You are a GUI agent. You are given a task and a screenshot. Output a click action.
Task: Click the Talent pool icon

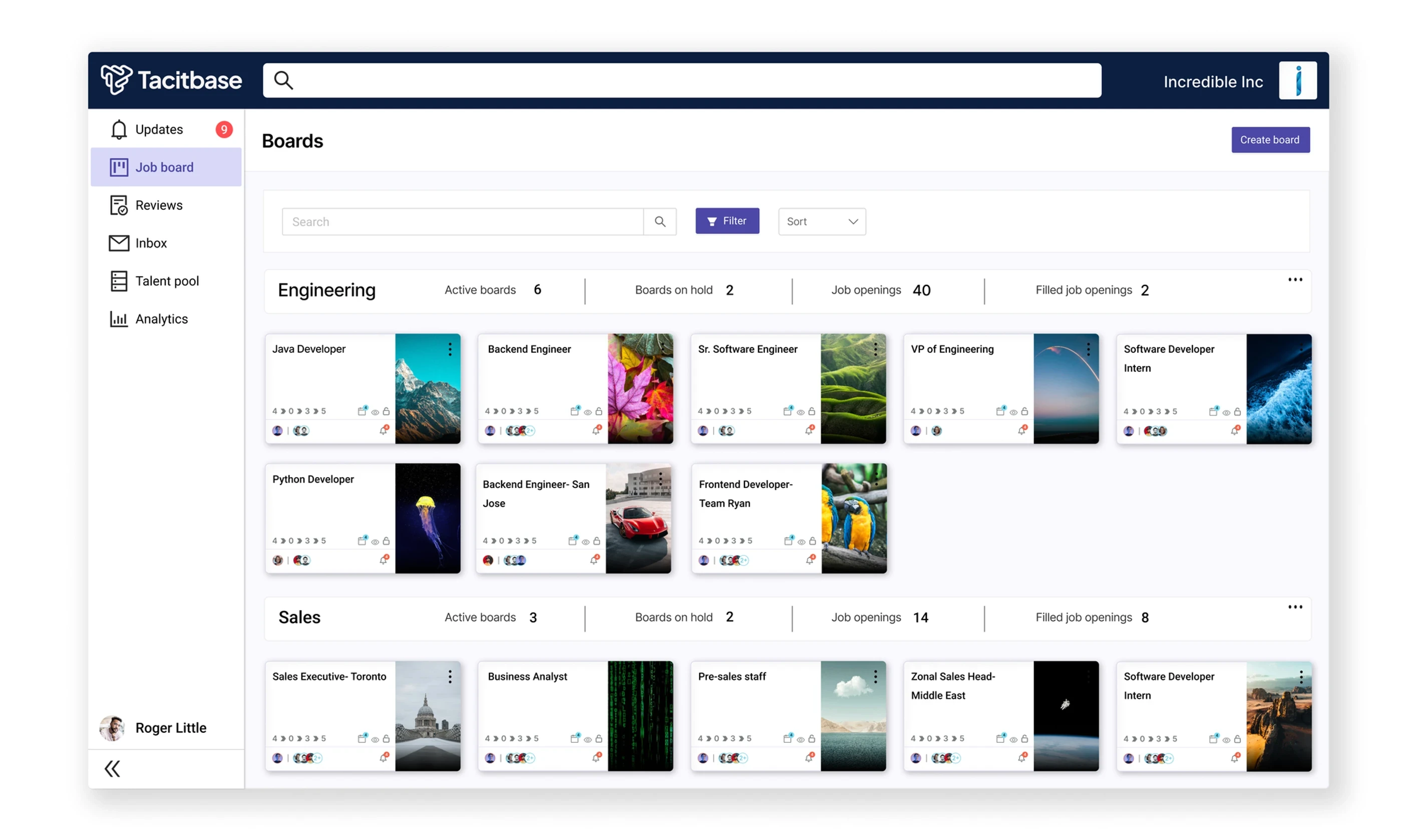coord(116,280)
